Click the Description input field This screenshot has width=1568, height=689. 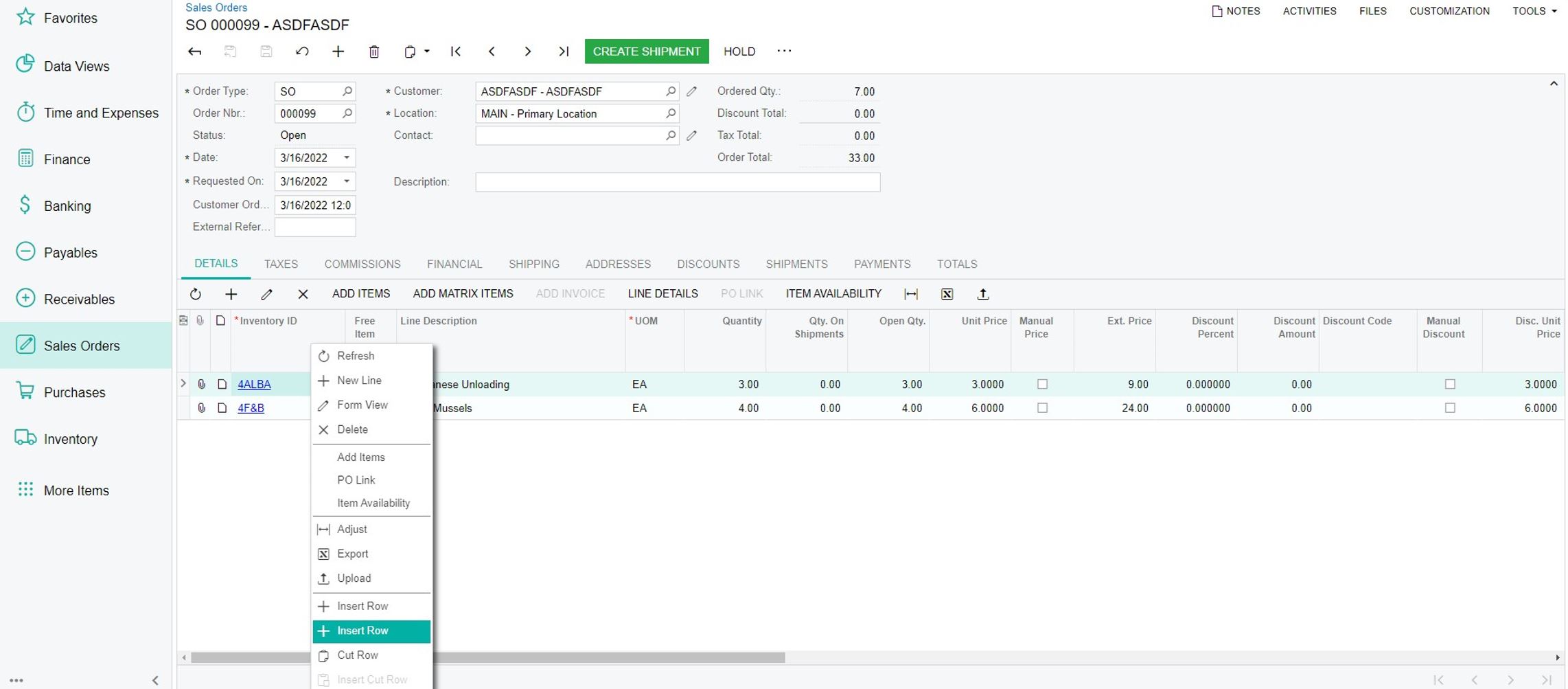678,182
